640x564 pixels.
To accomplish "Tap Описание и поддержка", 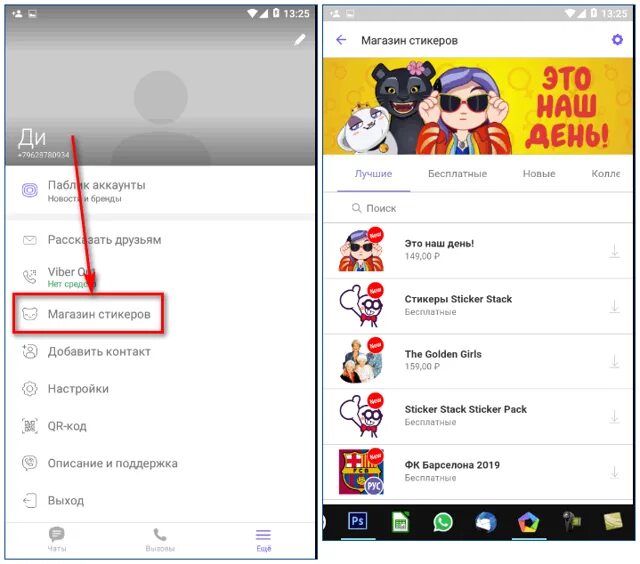I will (x=113, y=463).
